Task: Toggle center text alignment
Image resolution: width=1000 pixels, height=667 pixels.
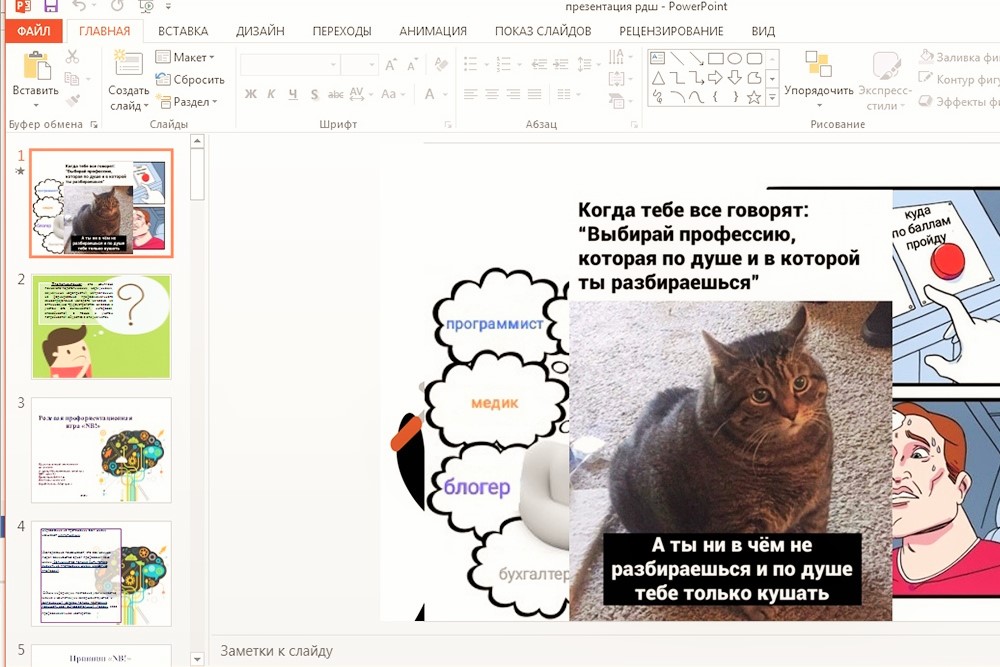Action: (492, 94)
